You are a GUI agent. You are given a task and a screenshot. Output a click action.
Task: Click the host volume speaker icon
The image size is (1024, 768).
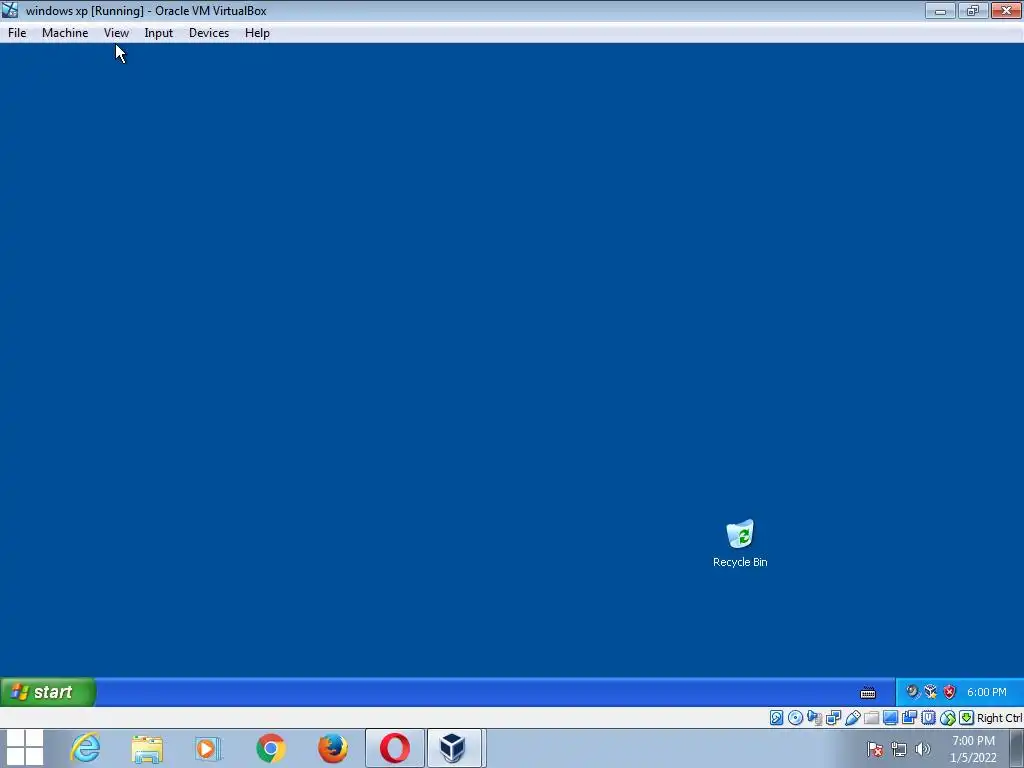point(923,749)
